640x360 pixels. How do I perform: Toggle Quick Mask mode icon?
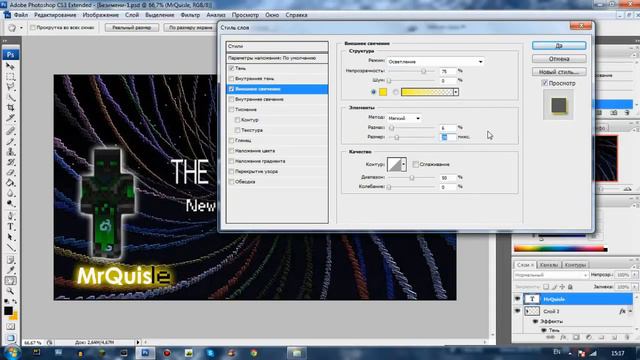(x=10, y=327)
